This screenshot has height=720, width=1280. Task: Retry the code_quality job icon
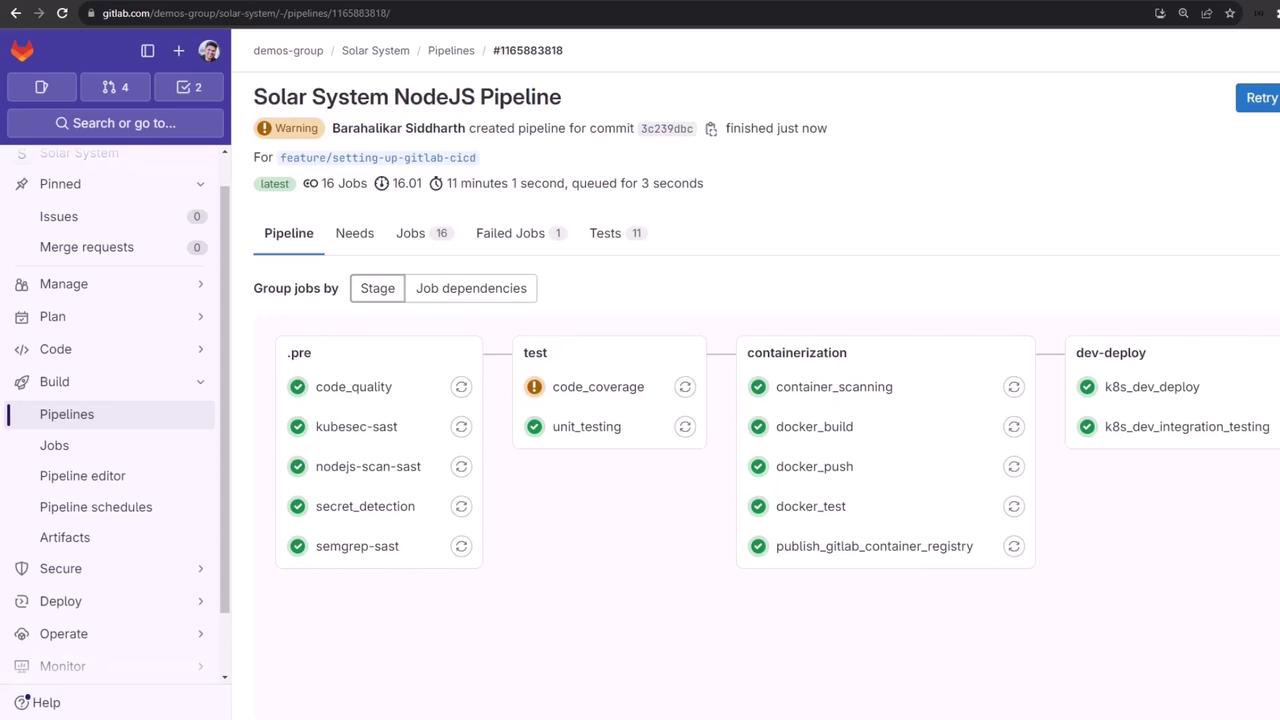461,387
